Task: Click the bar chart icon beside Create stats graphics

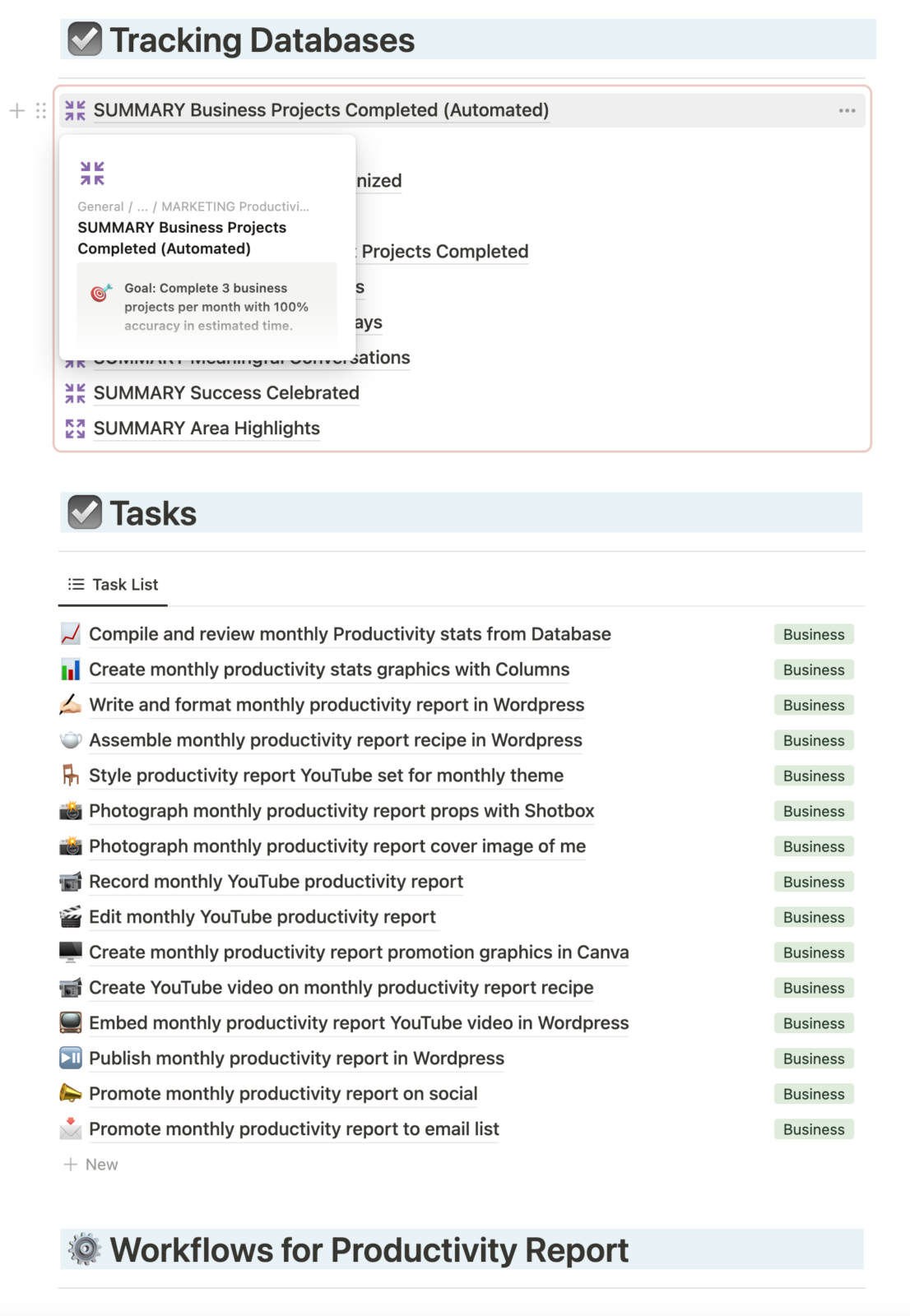Action: click(71, 670)
